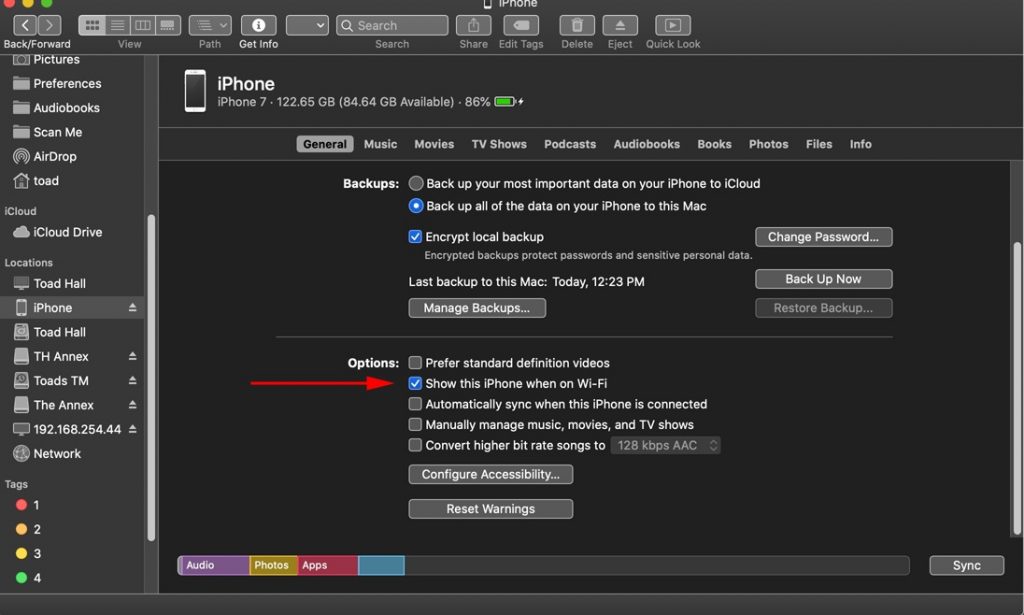Eject the iPhone in the sidebar

click(132, 308)
